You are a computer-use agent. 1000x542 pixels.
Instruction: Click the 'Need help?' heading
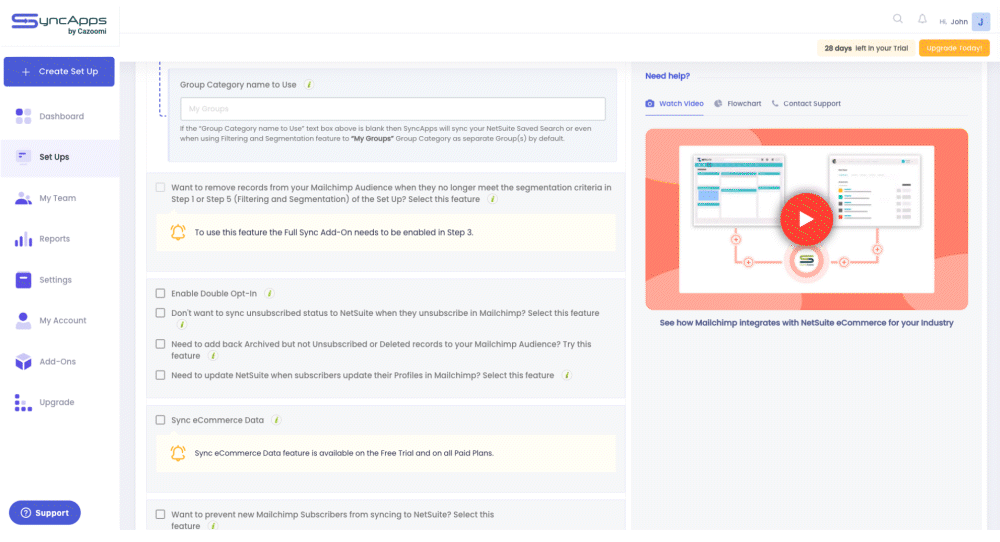pyautogui.click(x=667, y=76)
